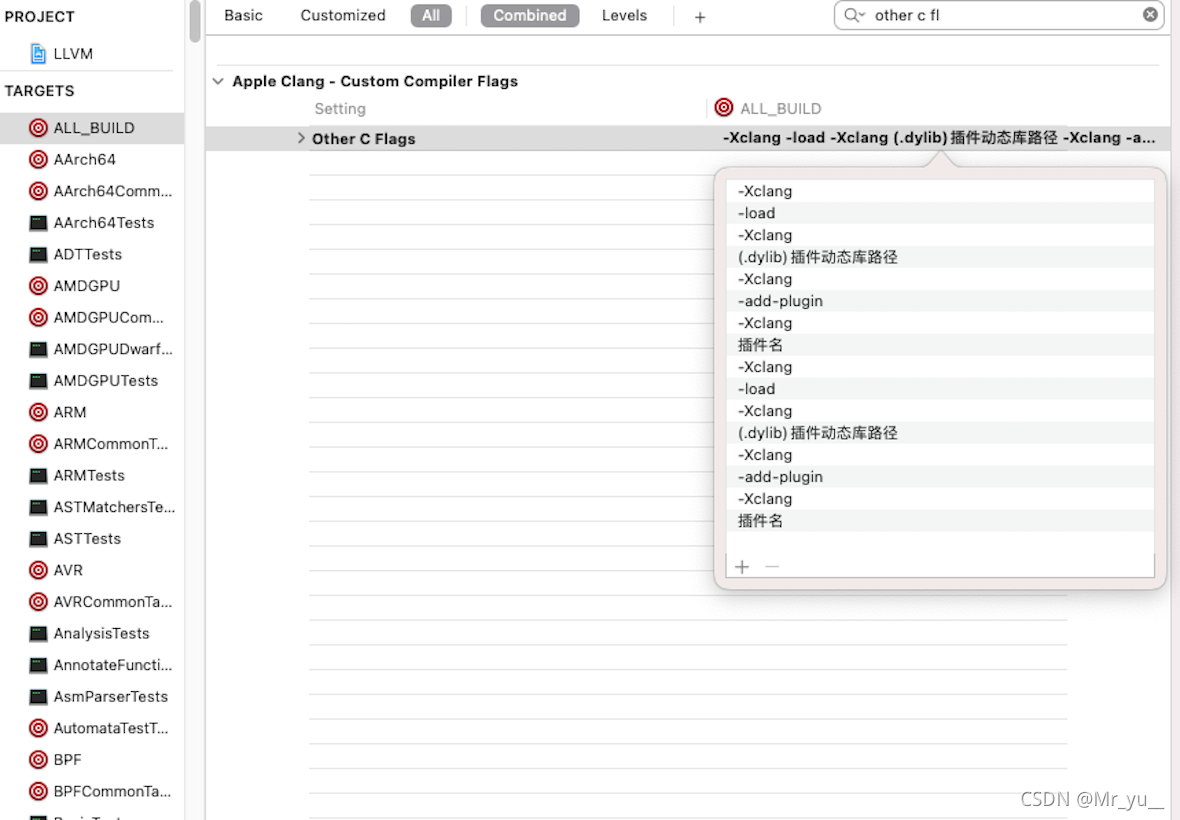
Task: Click the AVRCommonTa... target icon
Action: click(38, 602)
